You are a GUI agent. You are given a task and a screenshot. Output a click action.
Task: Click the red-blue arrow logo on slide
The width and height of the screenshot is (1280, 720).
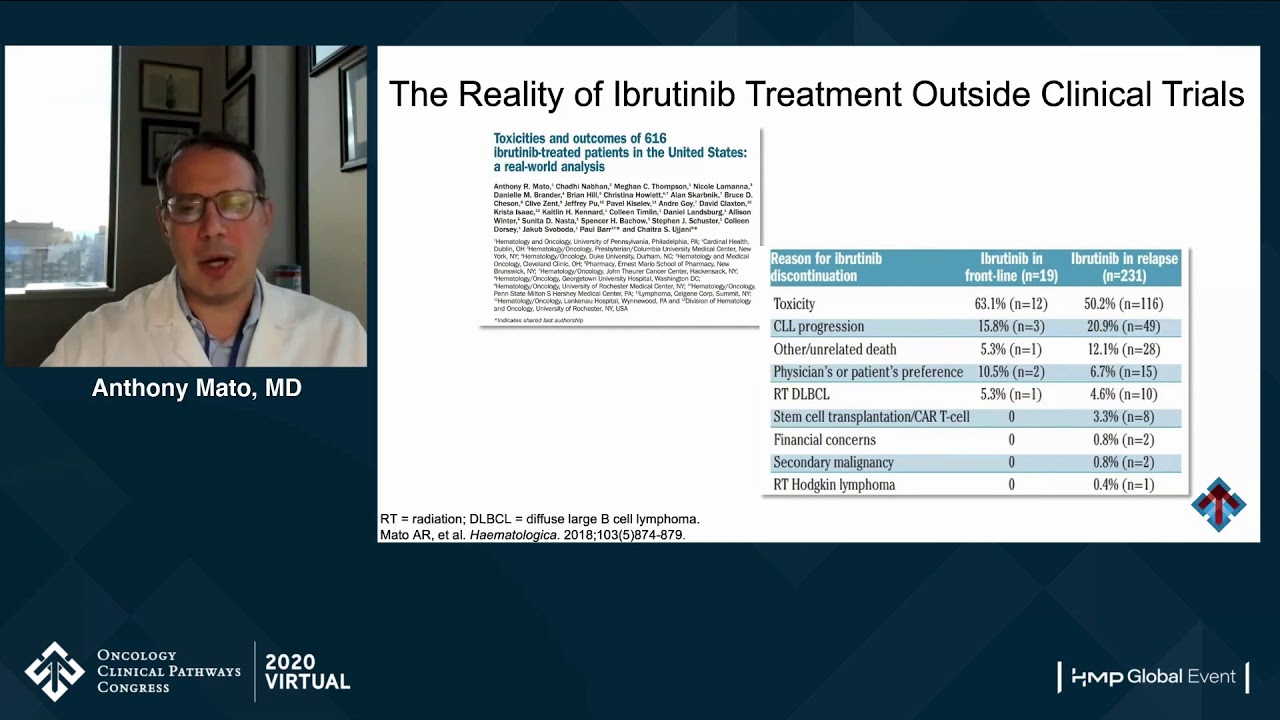[1218, 505]
